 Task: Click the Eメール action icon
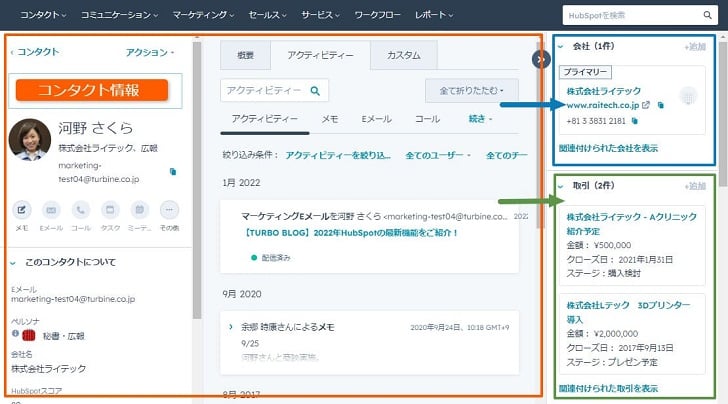(51, 210)
